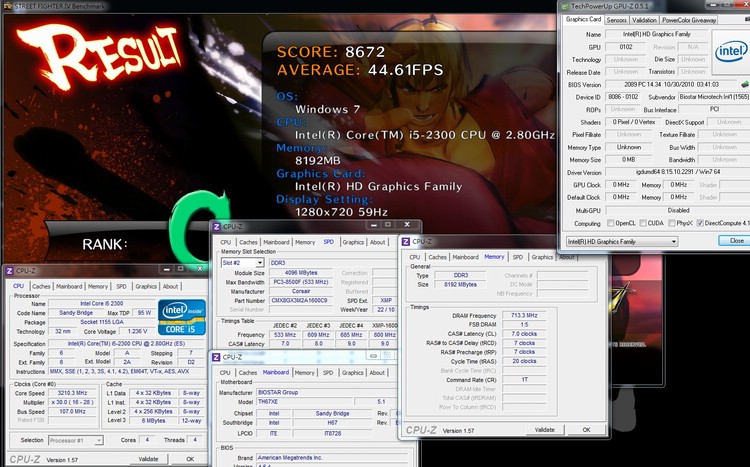Switch to SPD tab in the Memory-tab CPU-Z window
Image resolution: width=750 pixels, height=467 pixels.
click(x=518, y=257)
